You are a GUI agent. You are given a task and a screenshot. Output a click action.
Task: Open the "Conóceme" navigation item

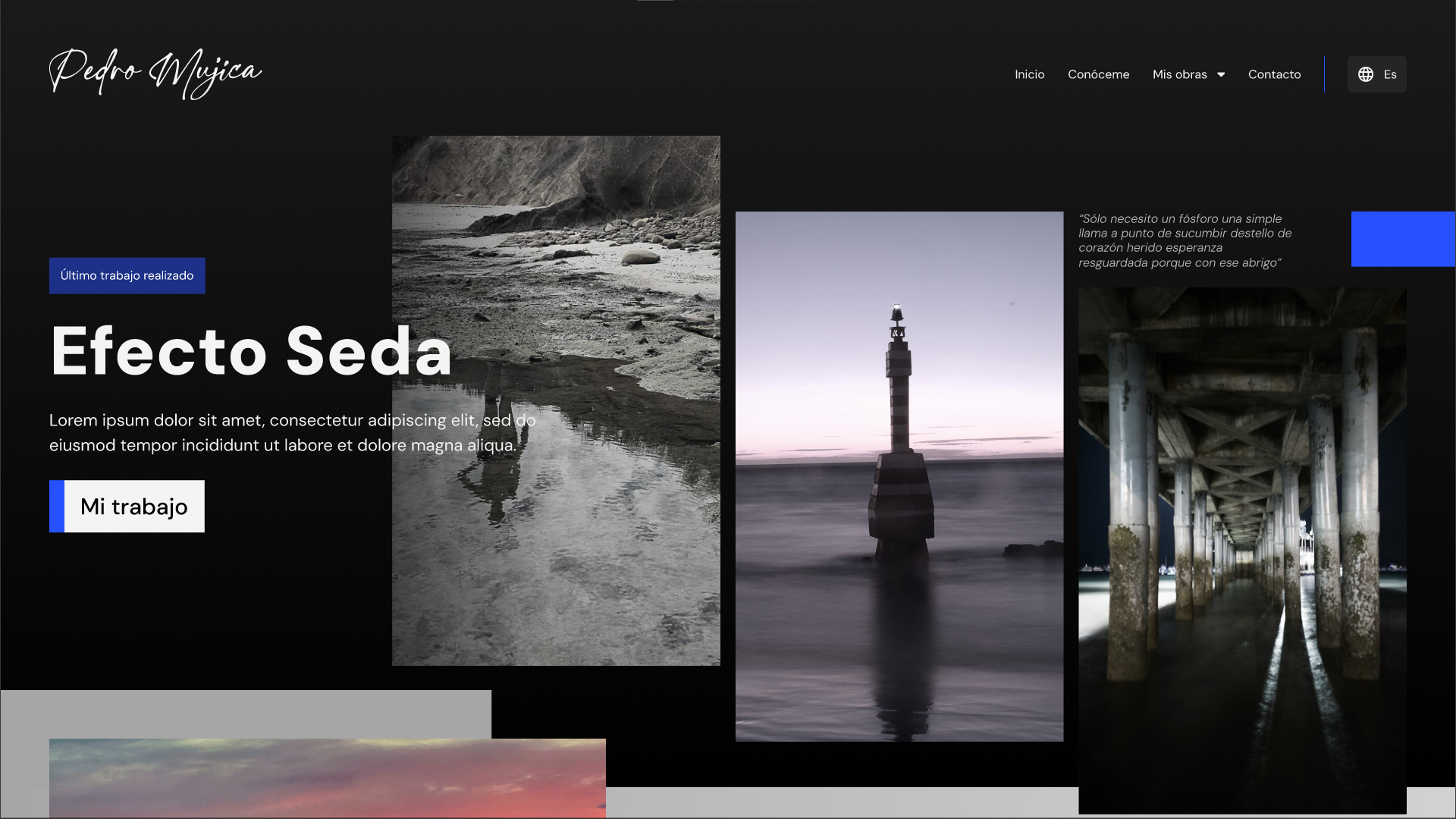click(1098, 74)
